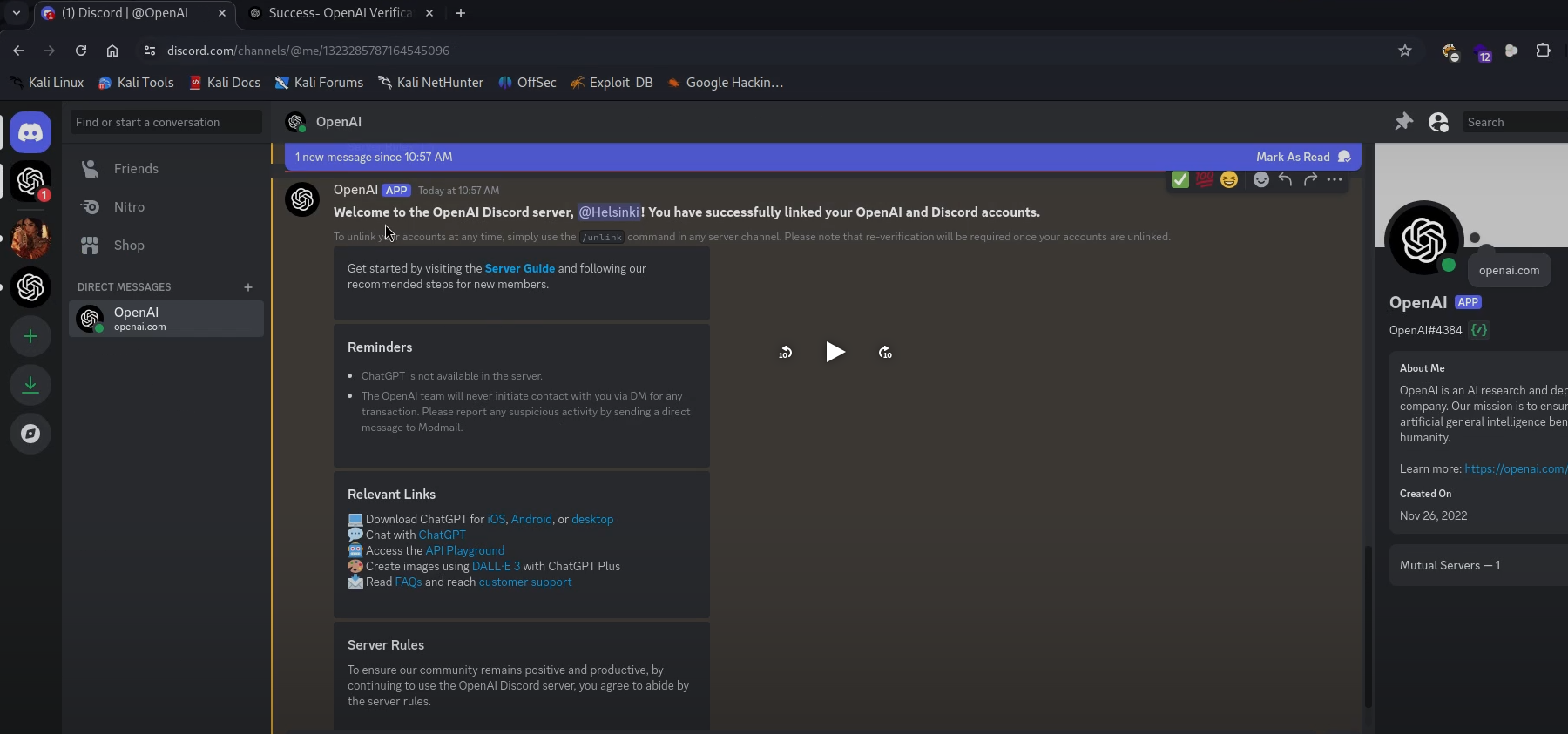Open the OpenAI server icon below the portrait avatar
Viewport: 1568px width, 734px height.
click(x=30, y=287)
